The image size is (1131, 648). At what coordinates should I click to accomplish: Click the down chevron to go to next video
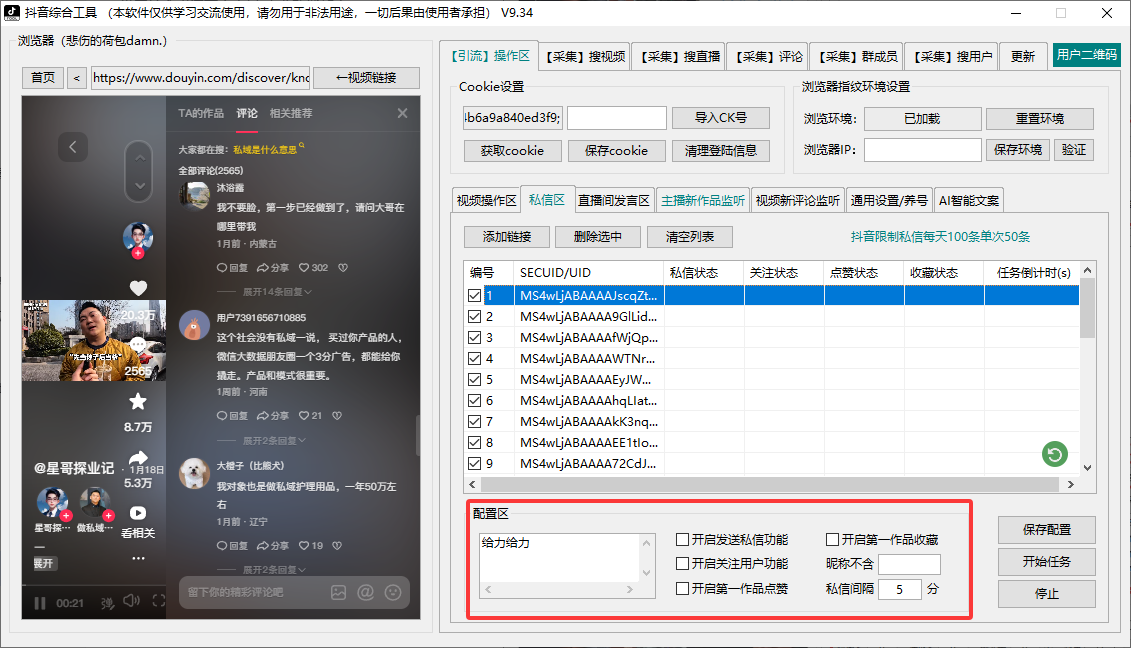(138, 187)
